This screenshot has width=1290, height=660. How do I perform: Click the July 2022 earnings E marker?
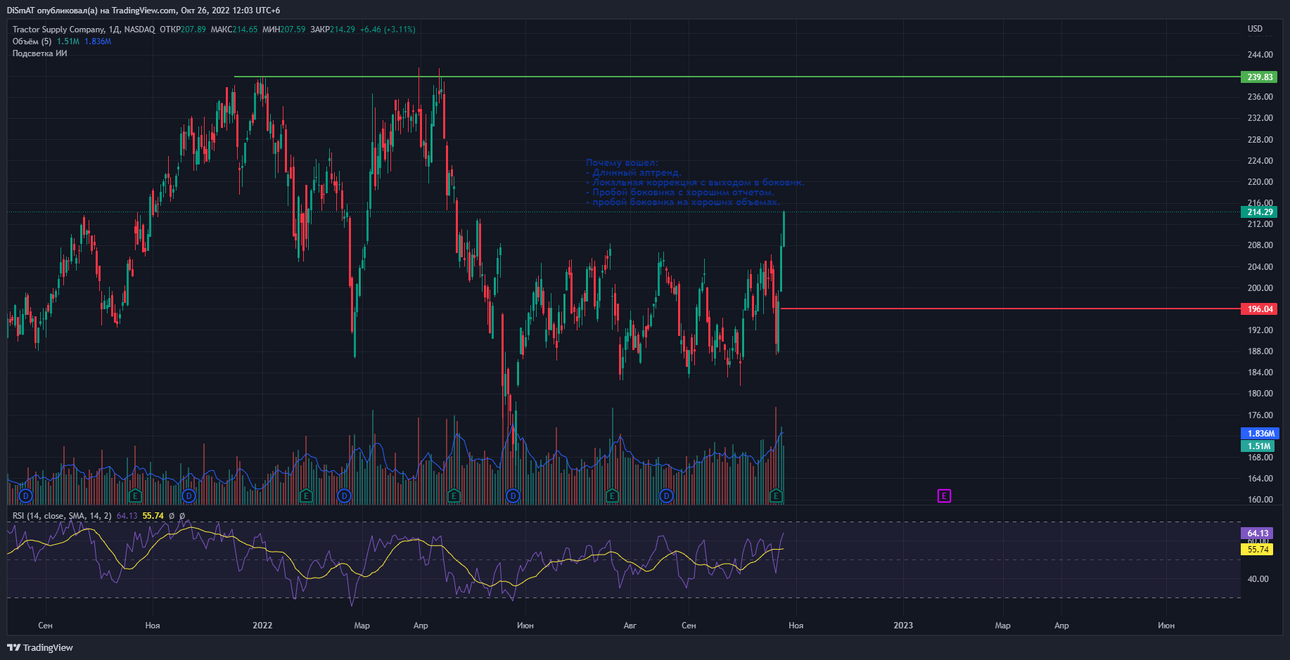coord(612,496)
